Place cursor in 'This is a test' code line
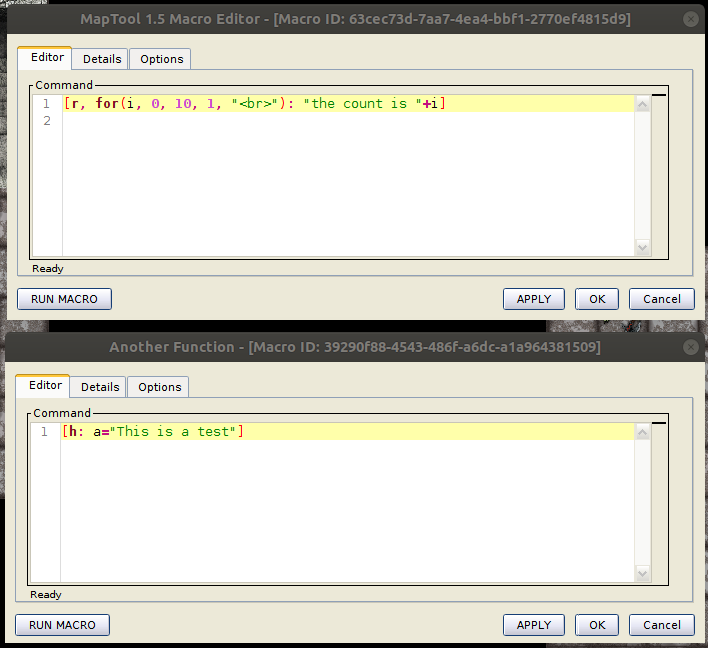 pos(347,432)
